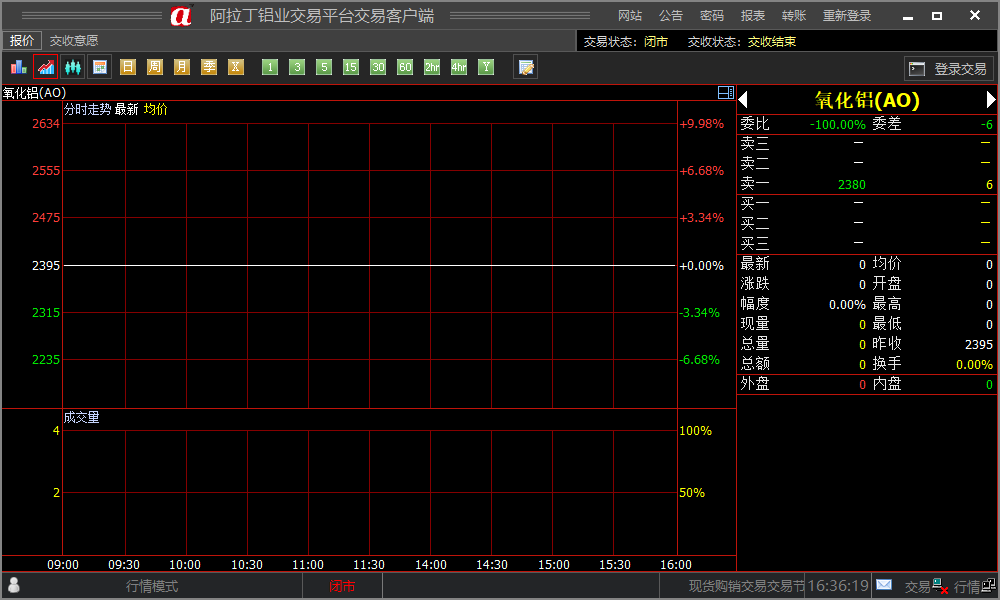Image resolution: width=1000 pixels, height=600 pixels.
Task: Check the 交易 connection status icon
Action: coord(940,585)
